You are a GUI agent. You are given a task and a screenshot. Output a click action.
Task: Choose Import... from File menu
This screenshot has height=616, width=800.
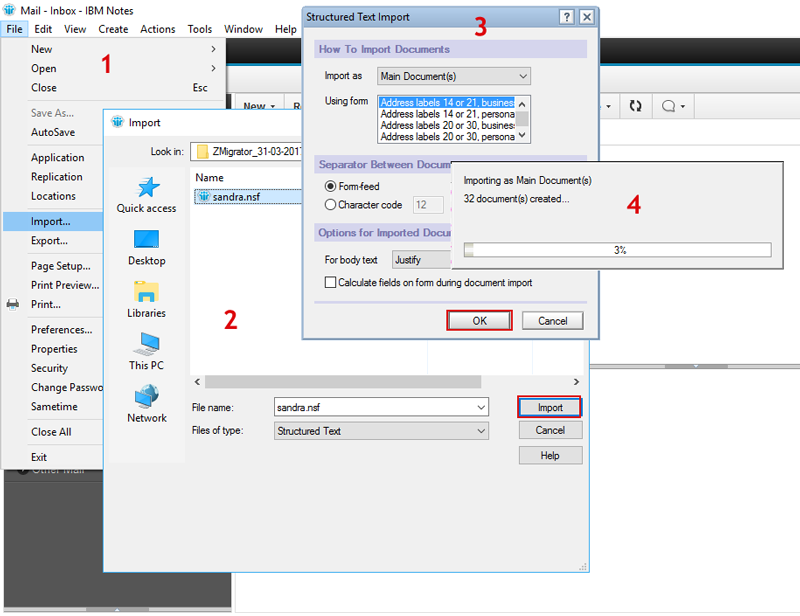coord(53,221)
